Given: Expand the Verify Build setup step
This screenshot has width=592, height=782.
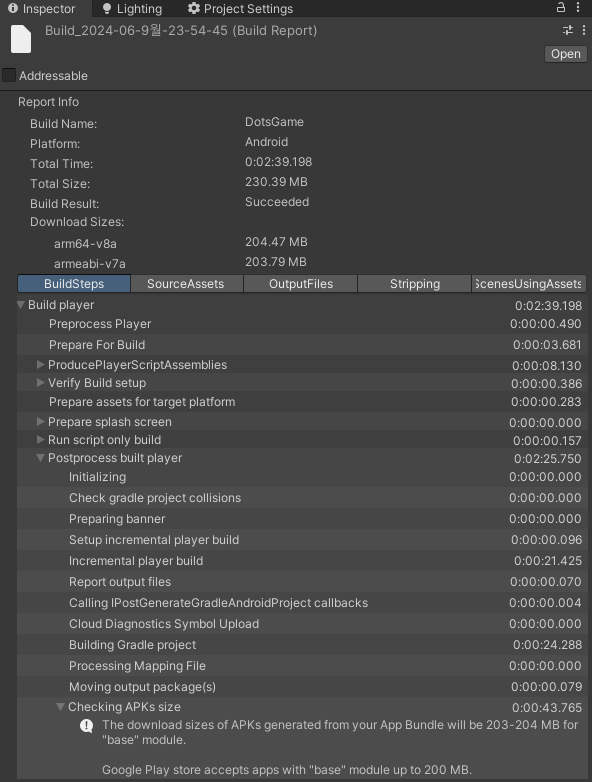Looking at the screenshot, I should point(41,383).
